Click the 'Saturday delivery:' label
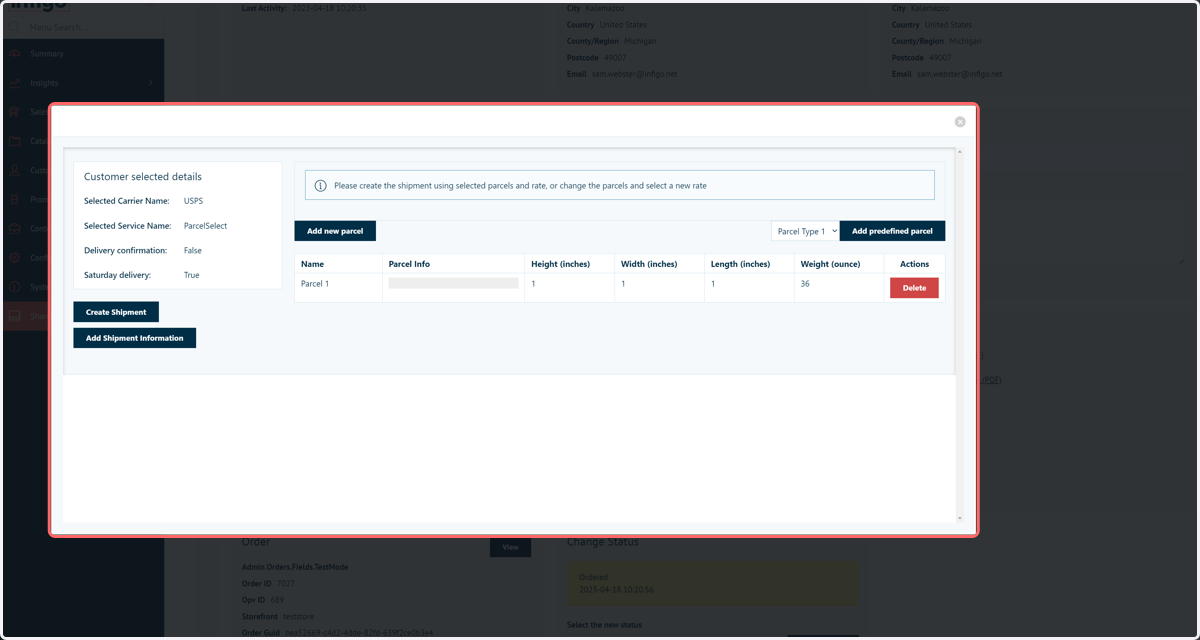Screen dimensions: 1200x640 pos(117,275)
